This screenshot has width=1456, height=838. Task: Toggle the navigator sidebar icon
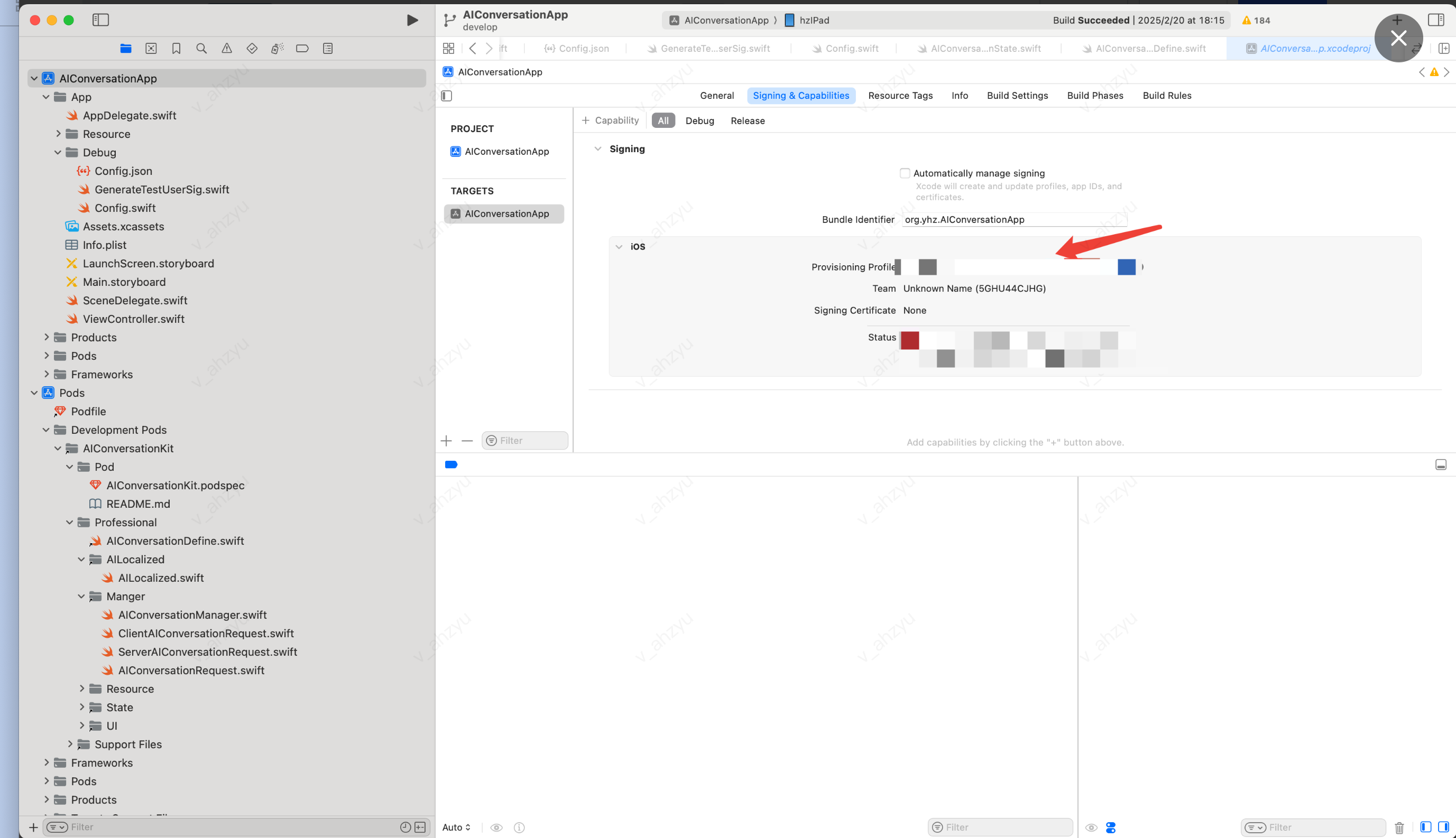101,20
